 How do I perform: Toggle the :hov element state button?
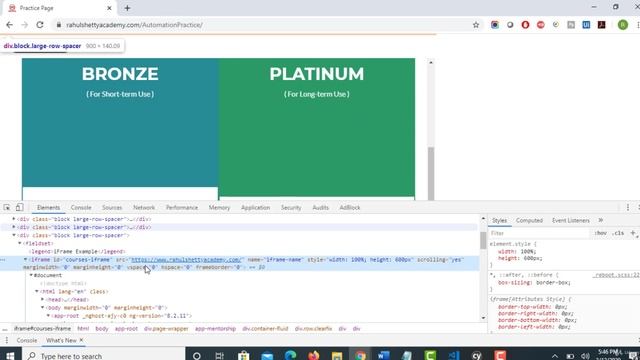tap(600, 233)
